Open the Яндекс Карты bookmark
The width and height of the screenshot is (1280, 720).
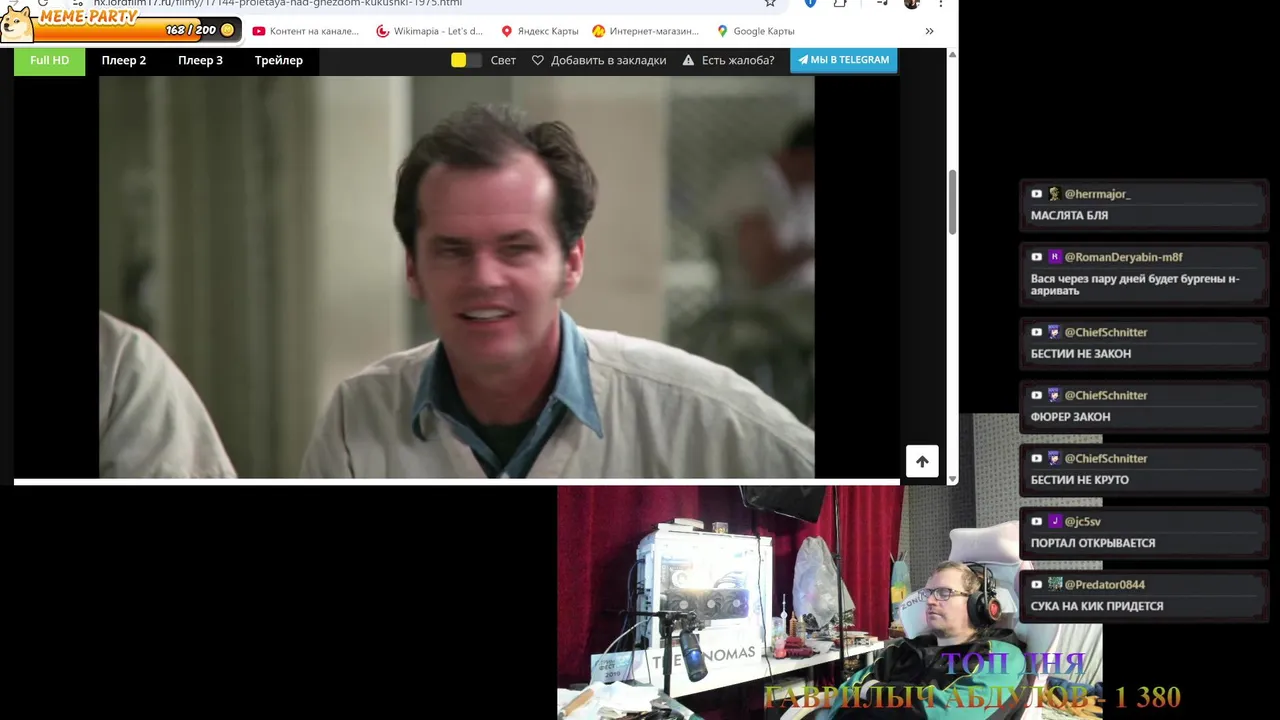[539, 31]
